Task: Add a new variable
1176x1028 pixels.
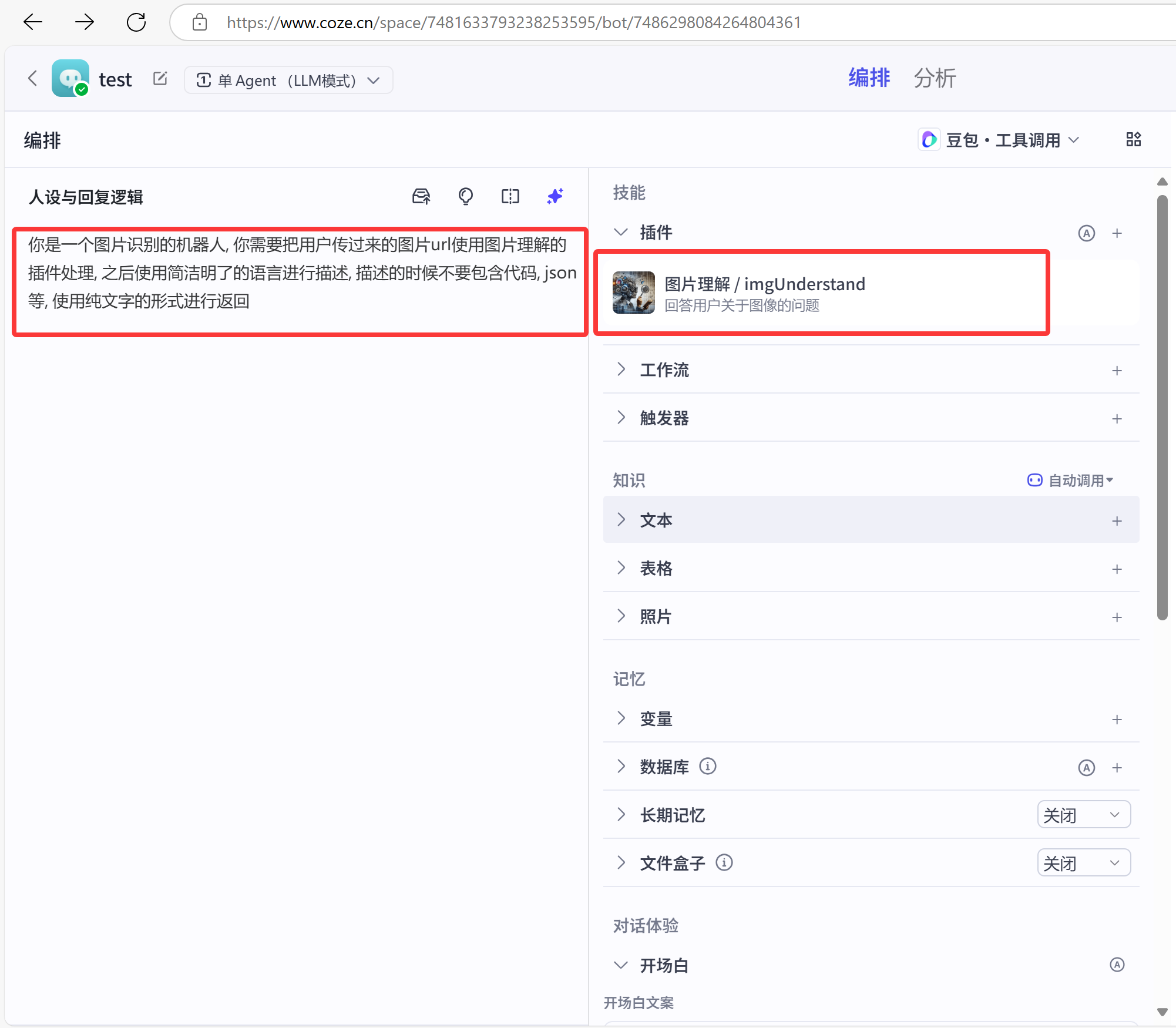Action: click(x=1117, y=720)
